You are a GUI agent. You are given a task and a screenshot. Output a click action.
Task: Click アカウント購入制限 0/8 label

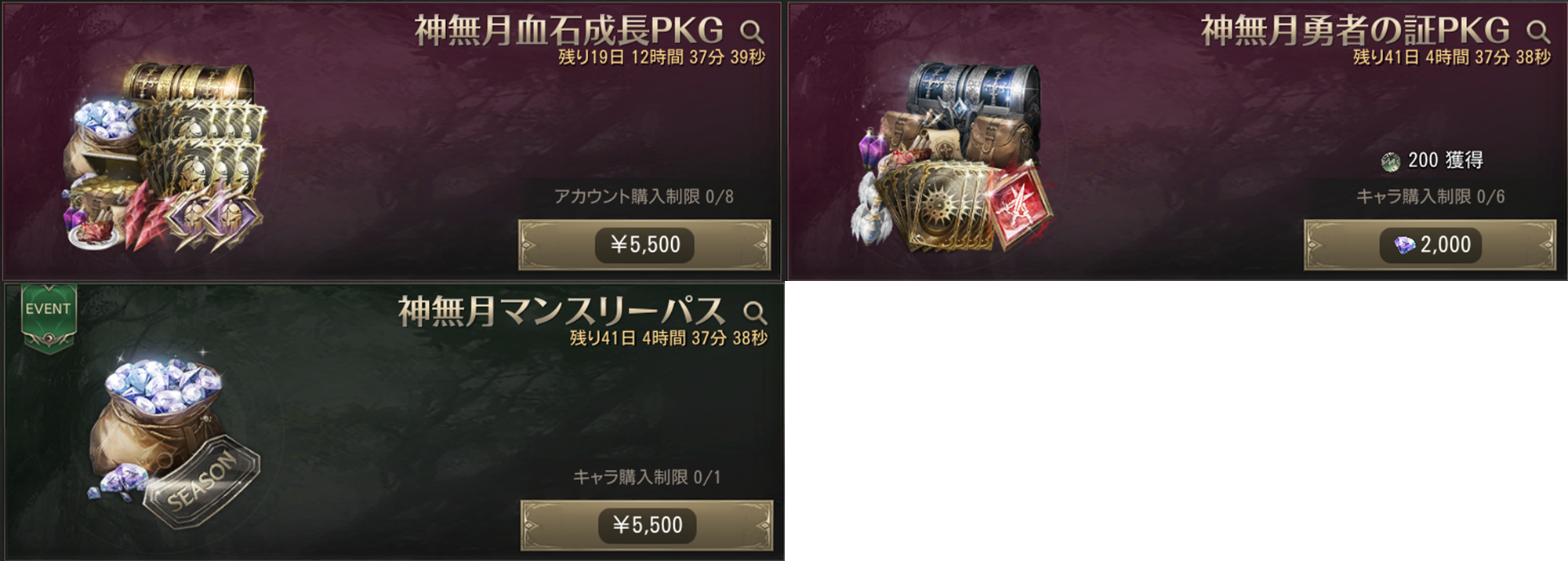(644, 196)
